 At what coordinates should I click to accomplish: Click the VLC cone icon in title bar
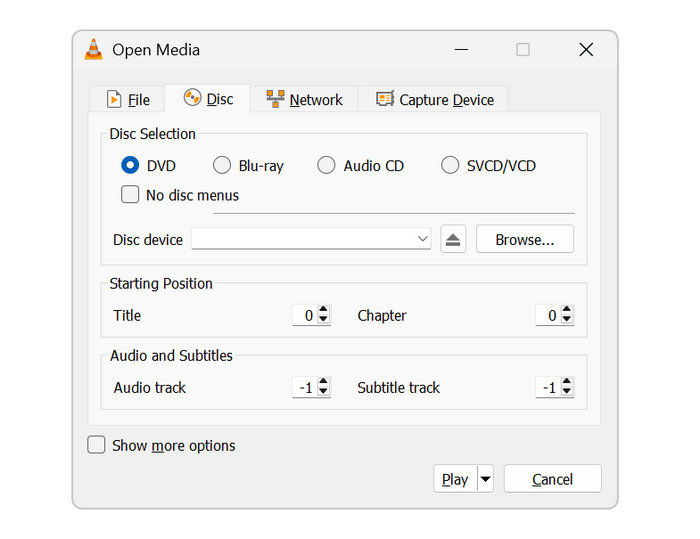pos(93,49)
